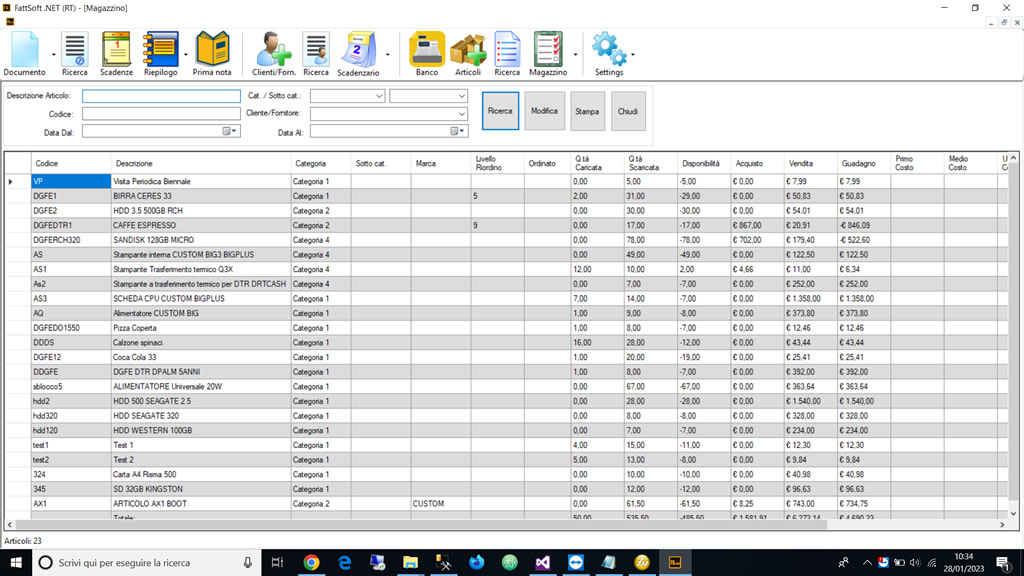The height and width of the screenshot is (576, 1024).
Task: Click the first Ricerca icon next to Documento
Action: (74, 54)
